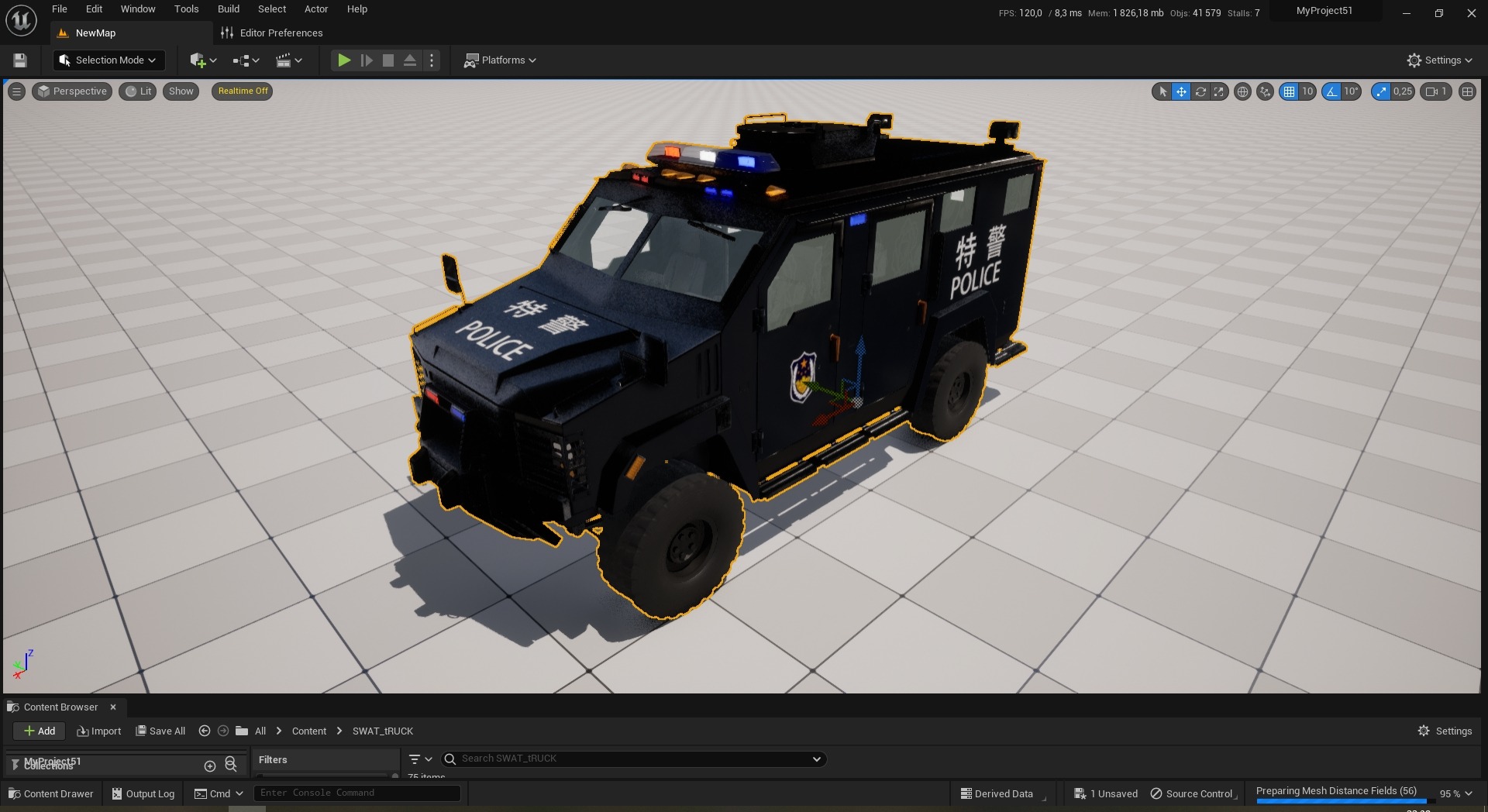Click the Save current level icon
Screen dimensions: 1488x812
20,60
